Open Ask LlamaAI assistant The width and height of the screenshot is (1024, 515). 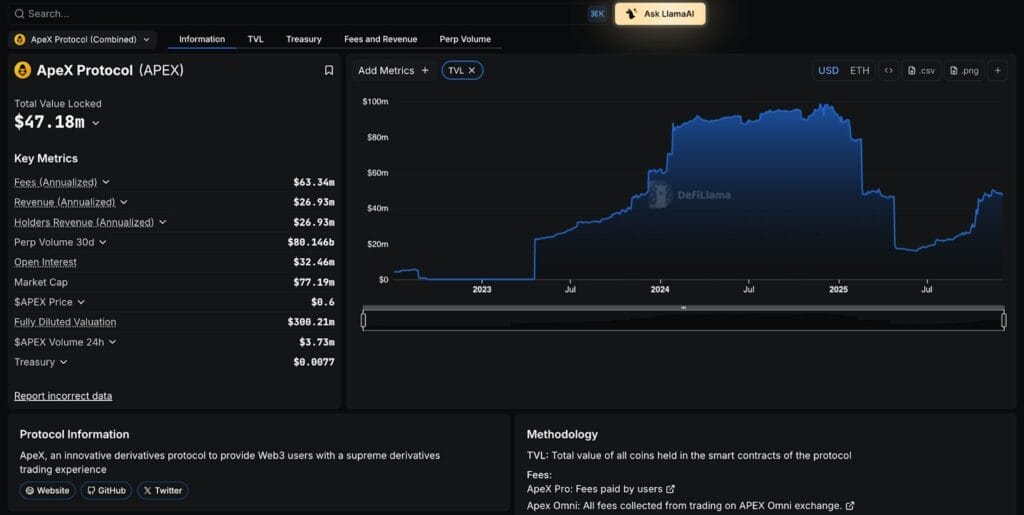[x=660, y=14]
